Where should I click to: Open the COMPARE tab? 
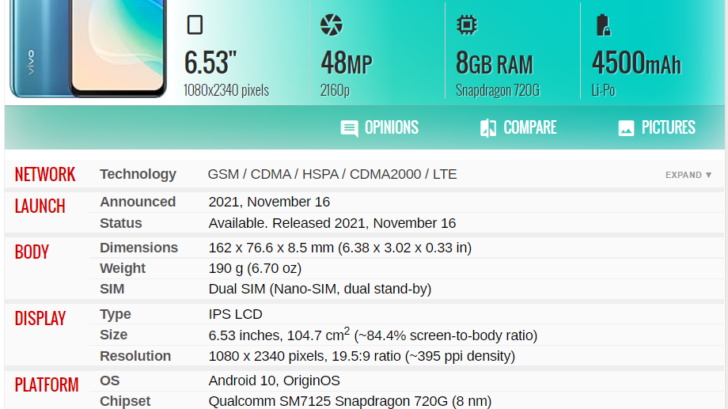coord(518,128)
